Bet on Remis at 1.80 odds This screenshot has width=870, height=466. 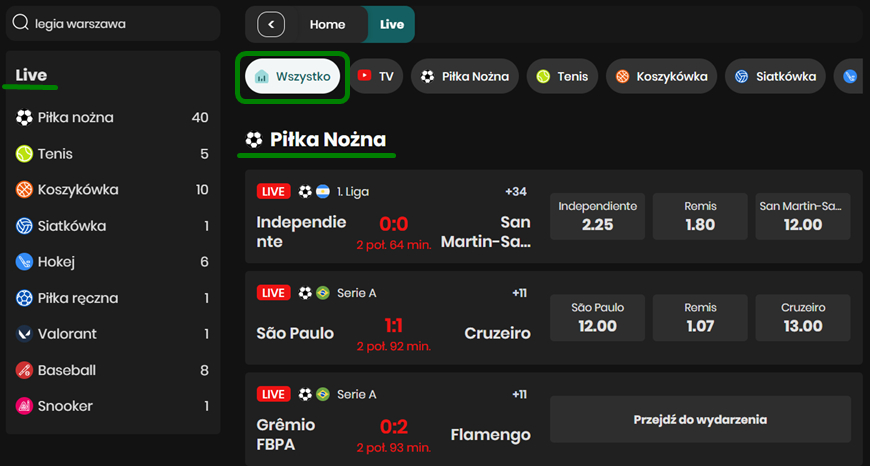[x=700, y=216]
